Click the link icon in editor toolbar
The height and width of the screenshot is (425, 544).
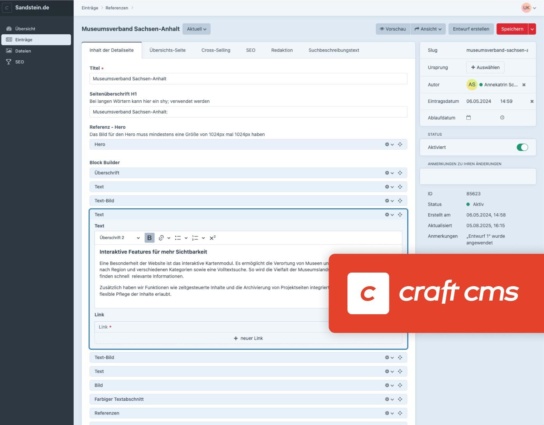click(x=161, y=238)
